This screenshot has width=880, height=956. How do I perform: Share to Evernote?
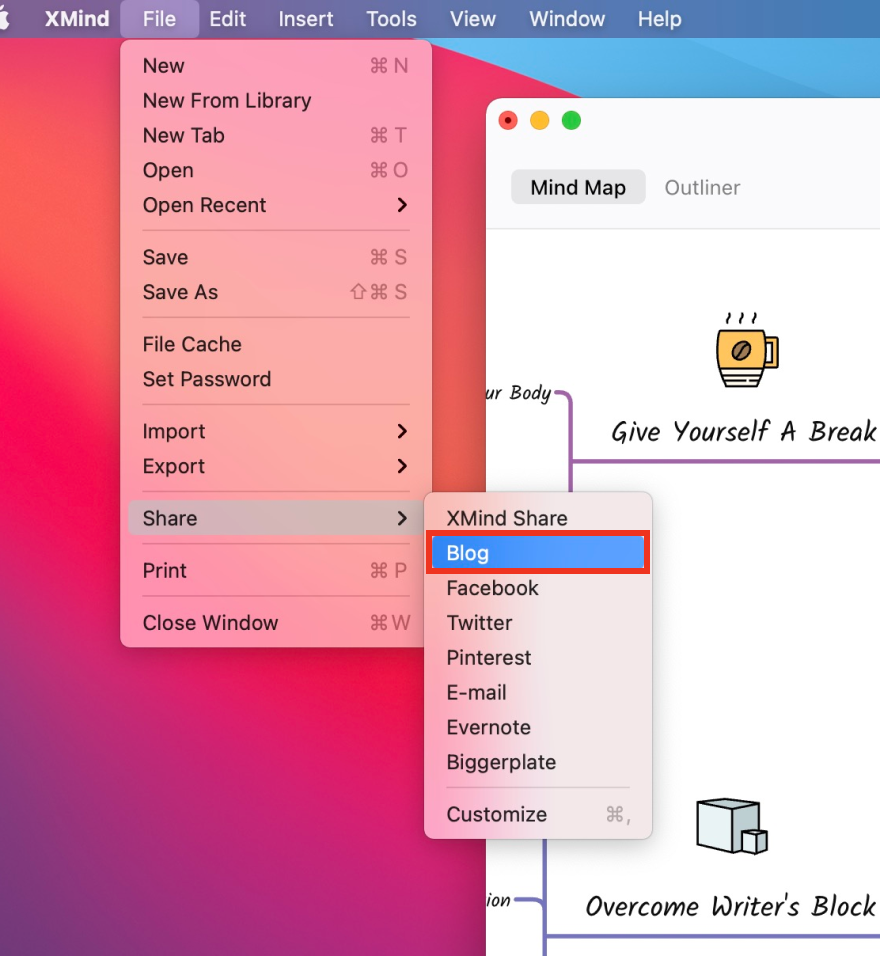click(x=538, y=727)
